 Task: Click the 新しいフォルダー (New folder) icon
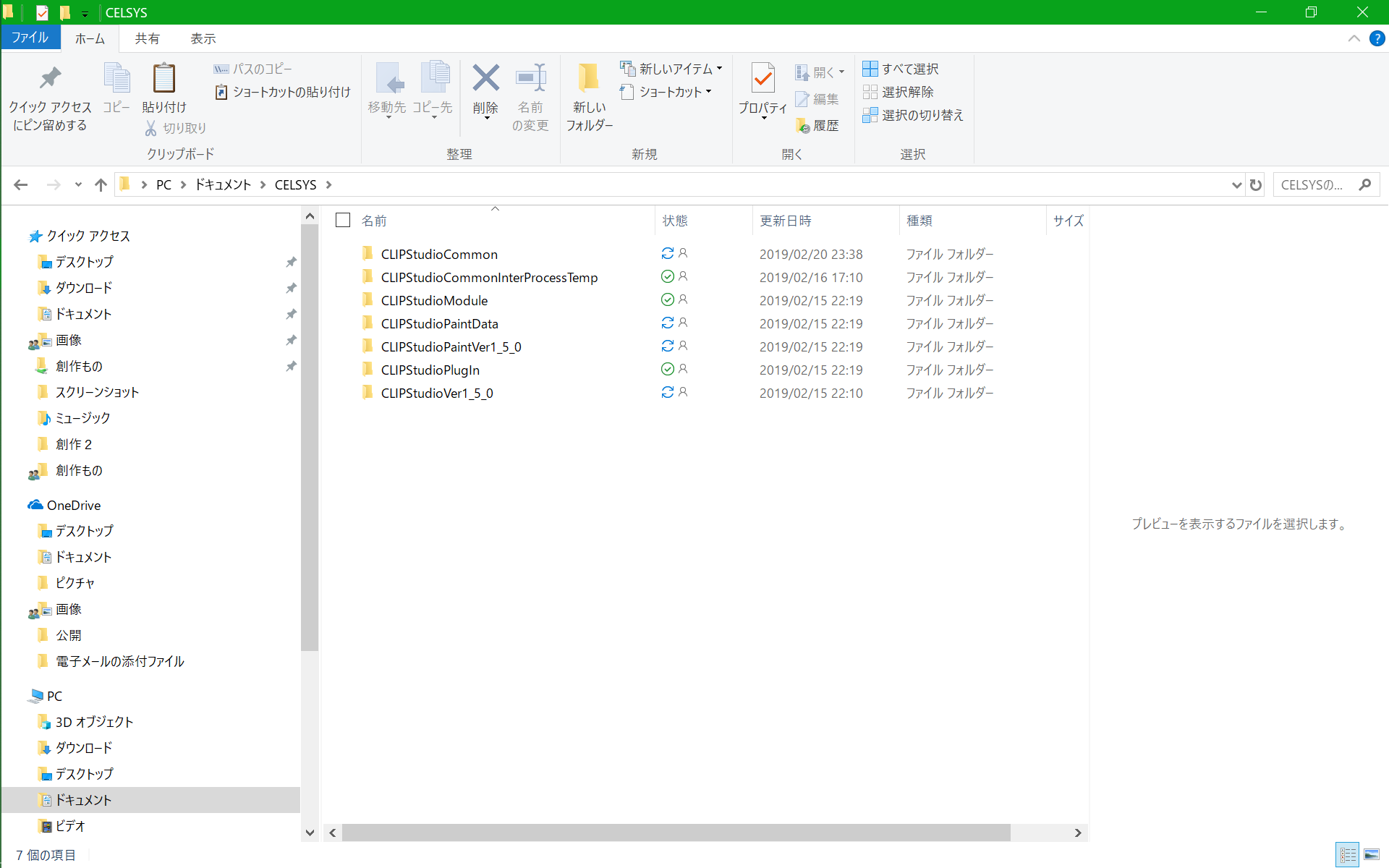point(589,78)
